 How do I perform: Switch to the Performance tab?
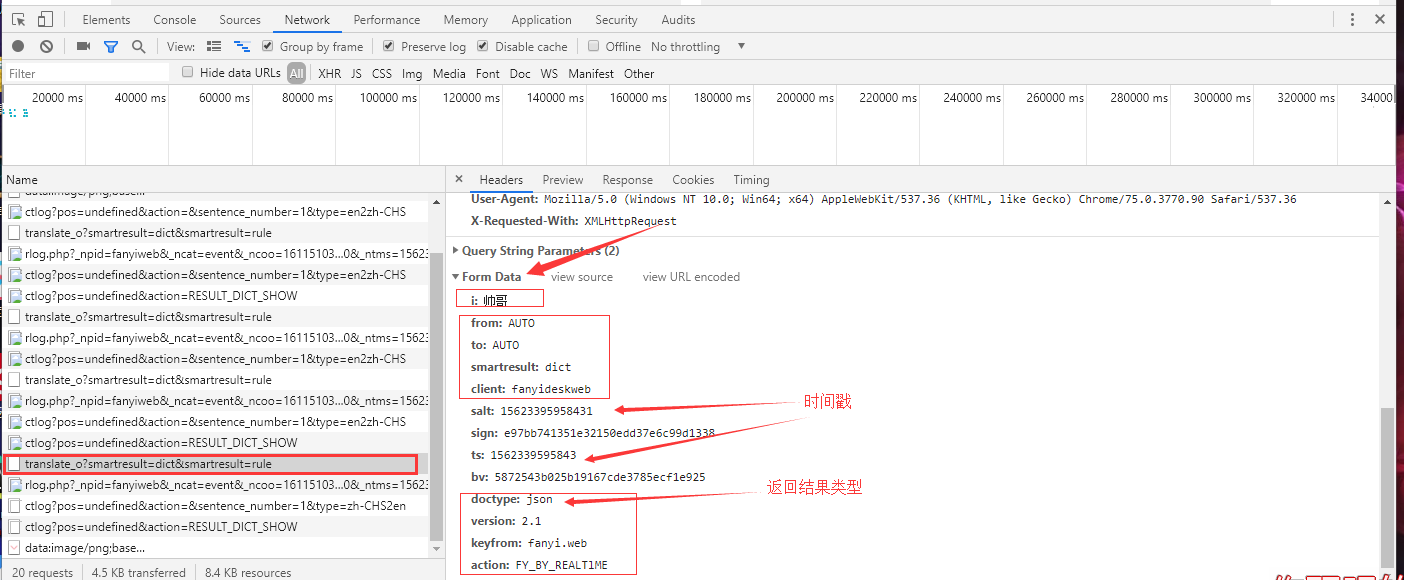click(387, 19)
